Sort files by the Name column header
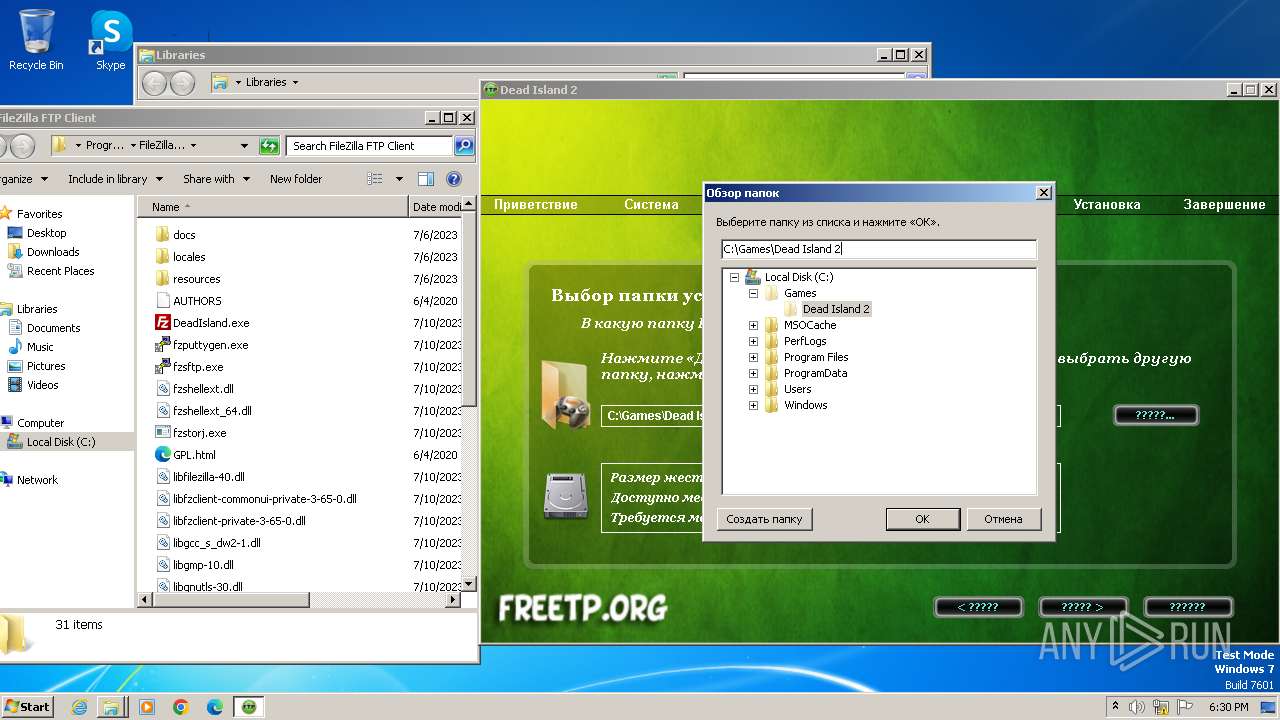1280x720 pixels. coord(271,207)
